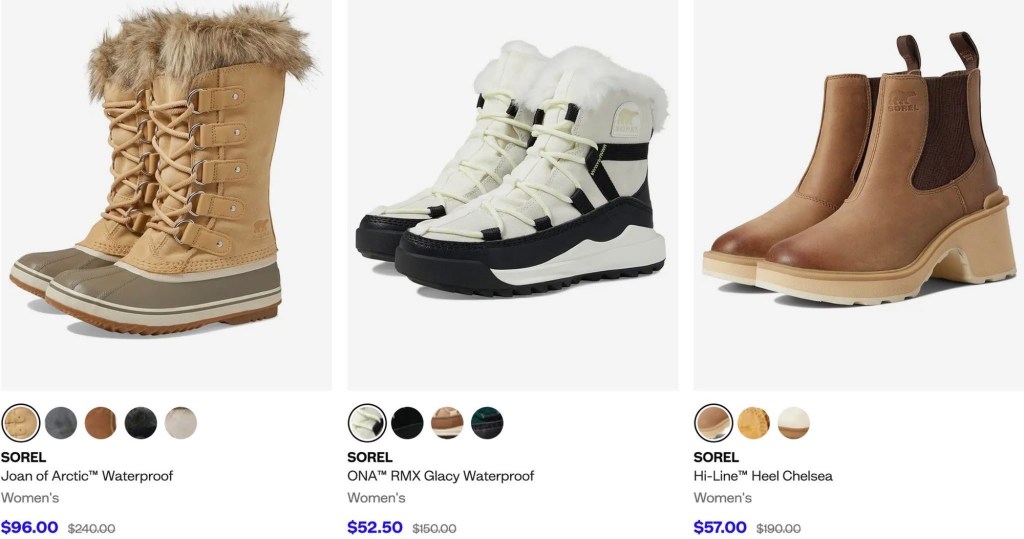Select the dark green ONA RMX Glacy swatch

pyautogui.click(x=487, y=423)
